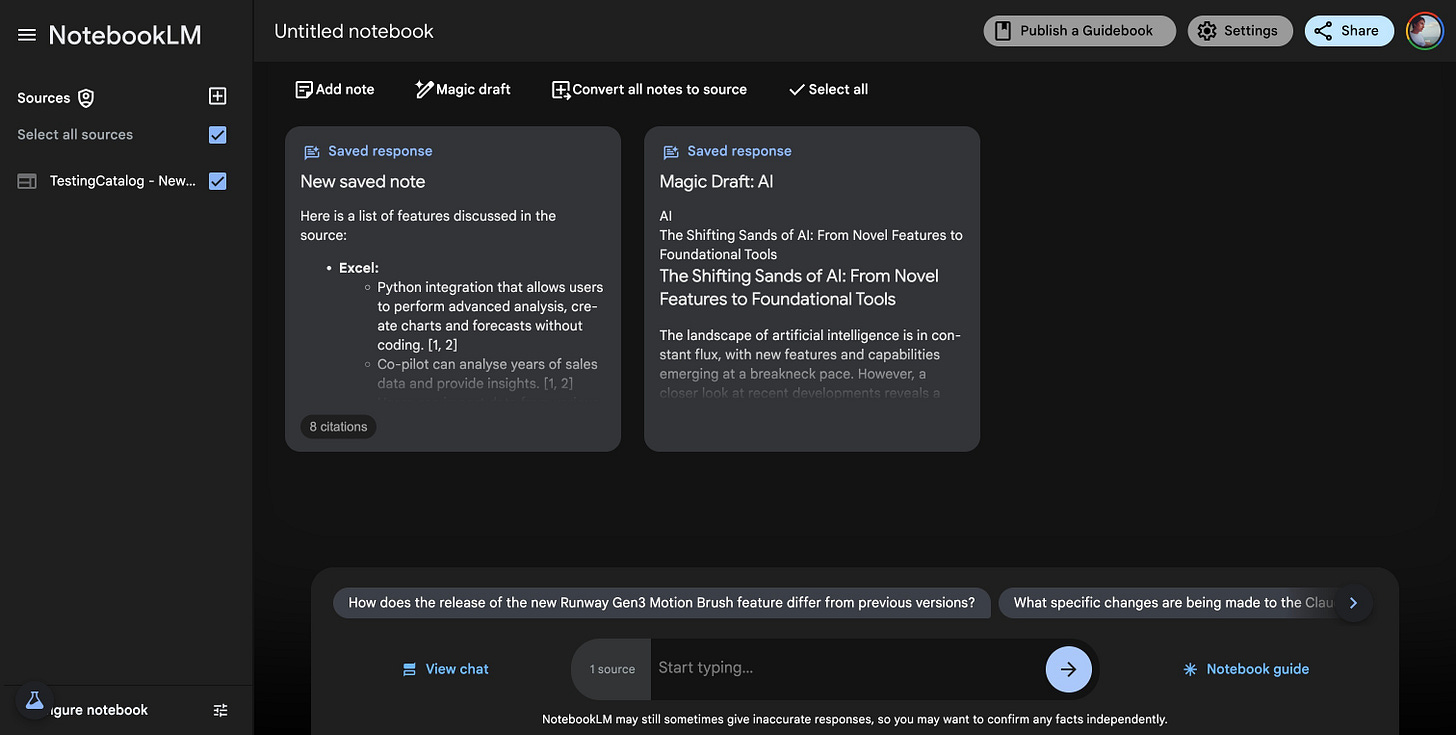
Task: Add a new source with plus icon
Action: [x=217, y=96]
